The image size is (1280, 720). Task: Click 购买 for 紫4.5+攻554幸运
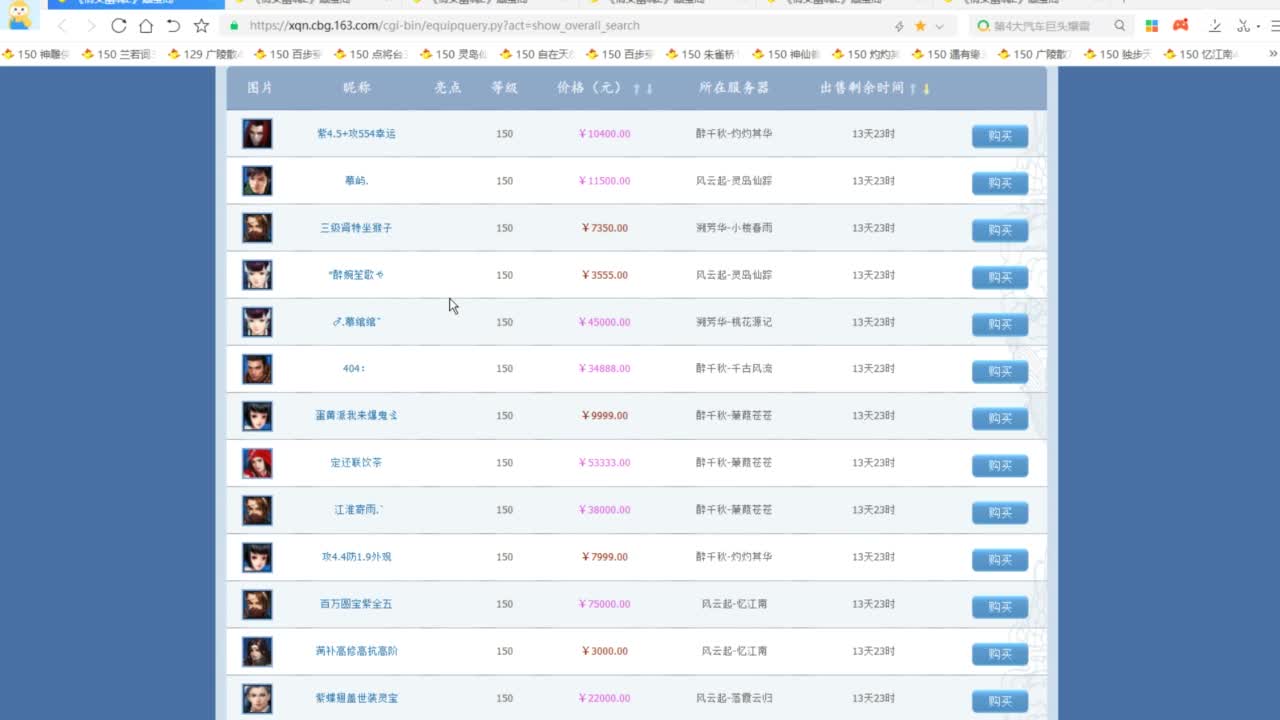point(1000,136)
